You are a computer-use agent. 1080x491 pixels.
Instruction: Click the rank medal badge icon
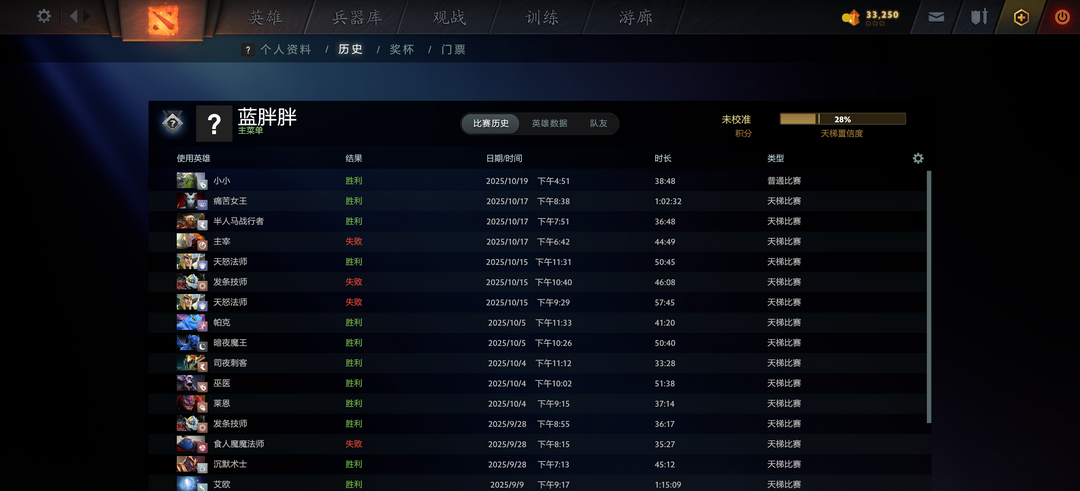[172, 122]
